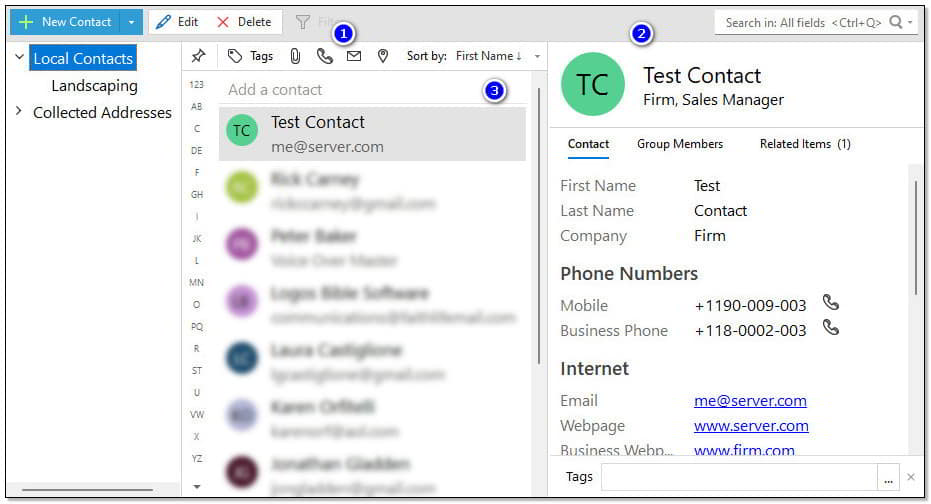Open the me@server.com email link
The image size is (931, 504).
750,400
